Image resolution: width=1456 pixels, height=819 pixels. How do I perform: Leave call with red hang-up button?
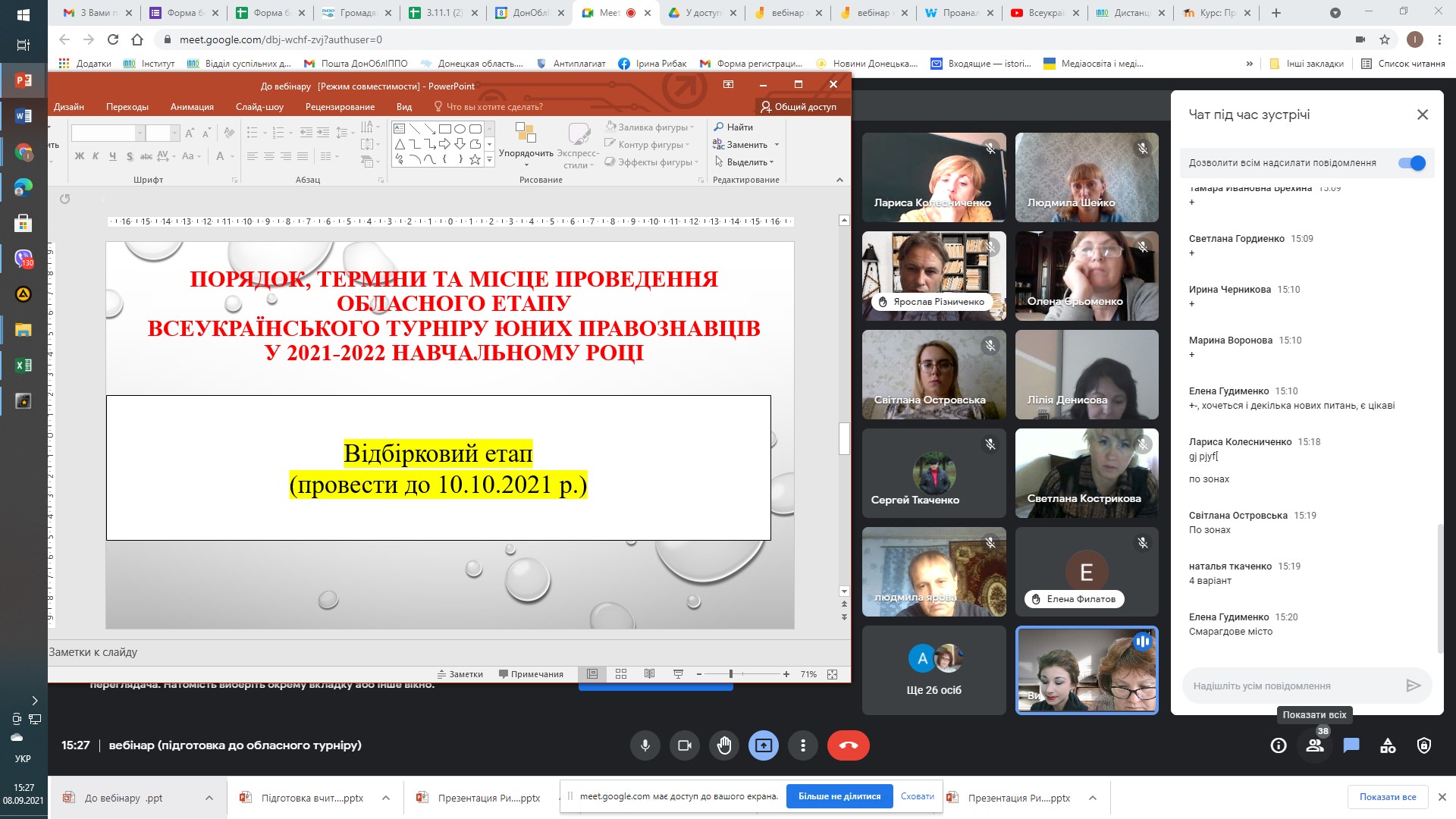click(x=849, y=745)
